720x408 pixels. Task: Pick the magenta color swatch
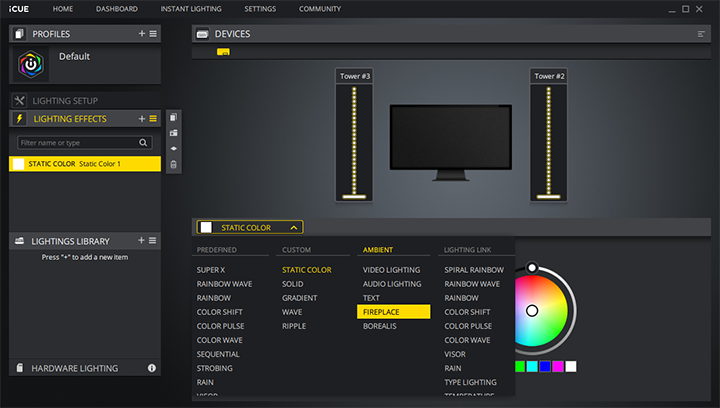tap(558, 367)
